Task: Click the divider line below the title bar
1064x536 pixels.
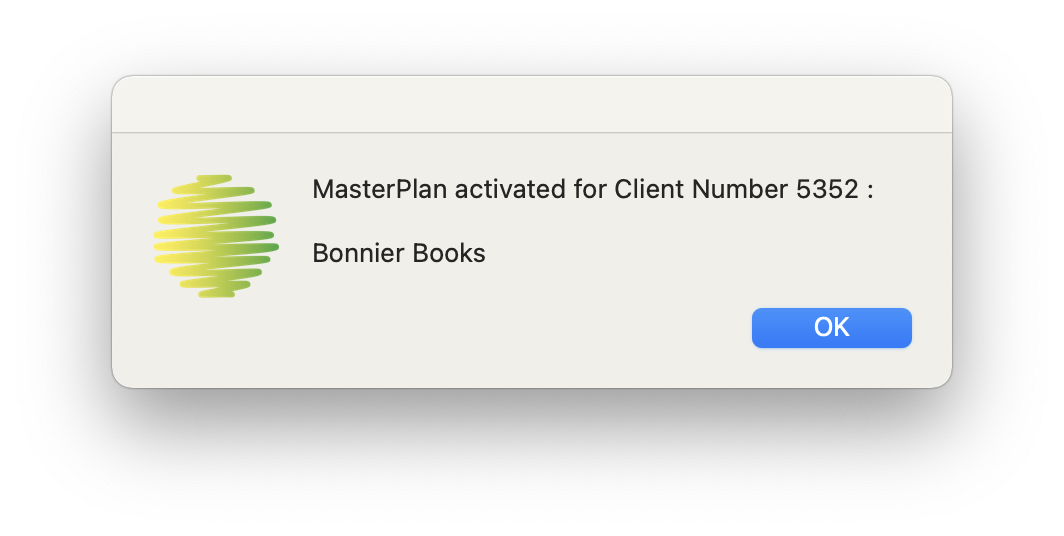Action: point(531,132)
